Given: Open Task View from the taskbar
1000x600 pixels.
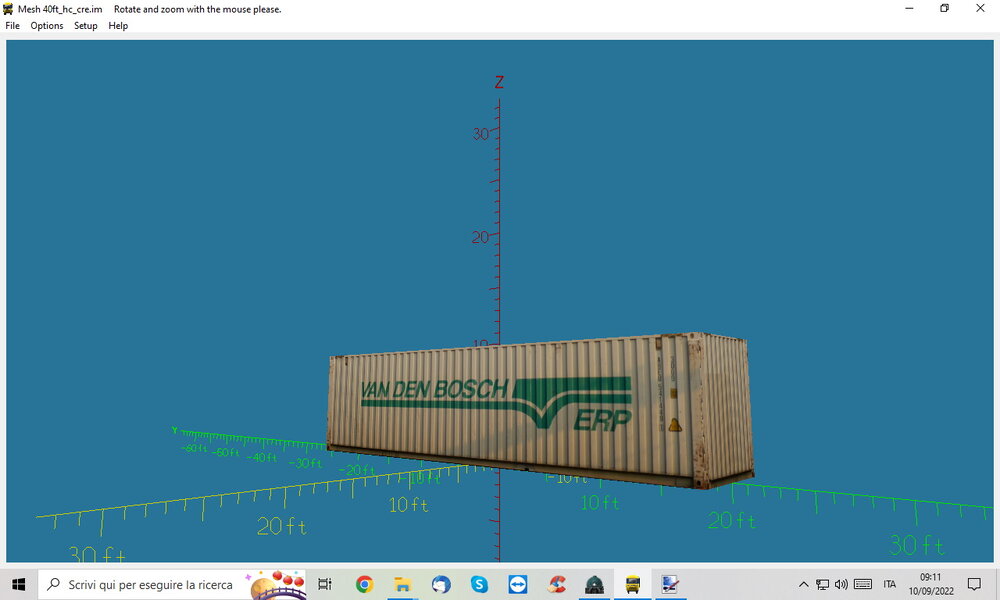Looking at the screenshot, I should pos(325,584).
